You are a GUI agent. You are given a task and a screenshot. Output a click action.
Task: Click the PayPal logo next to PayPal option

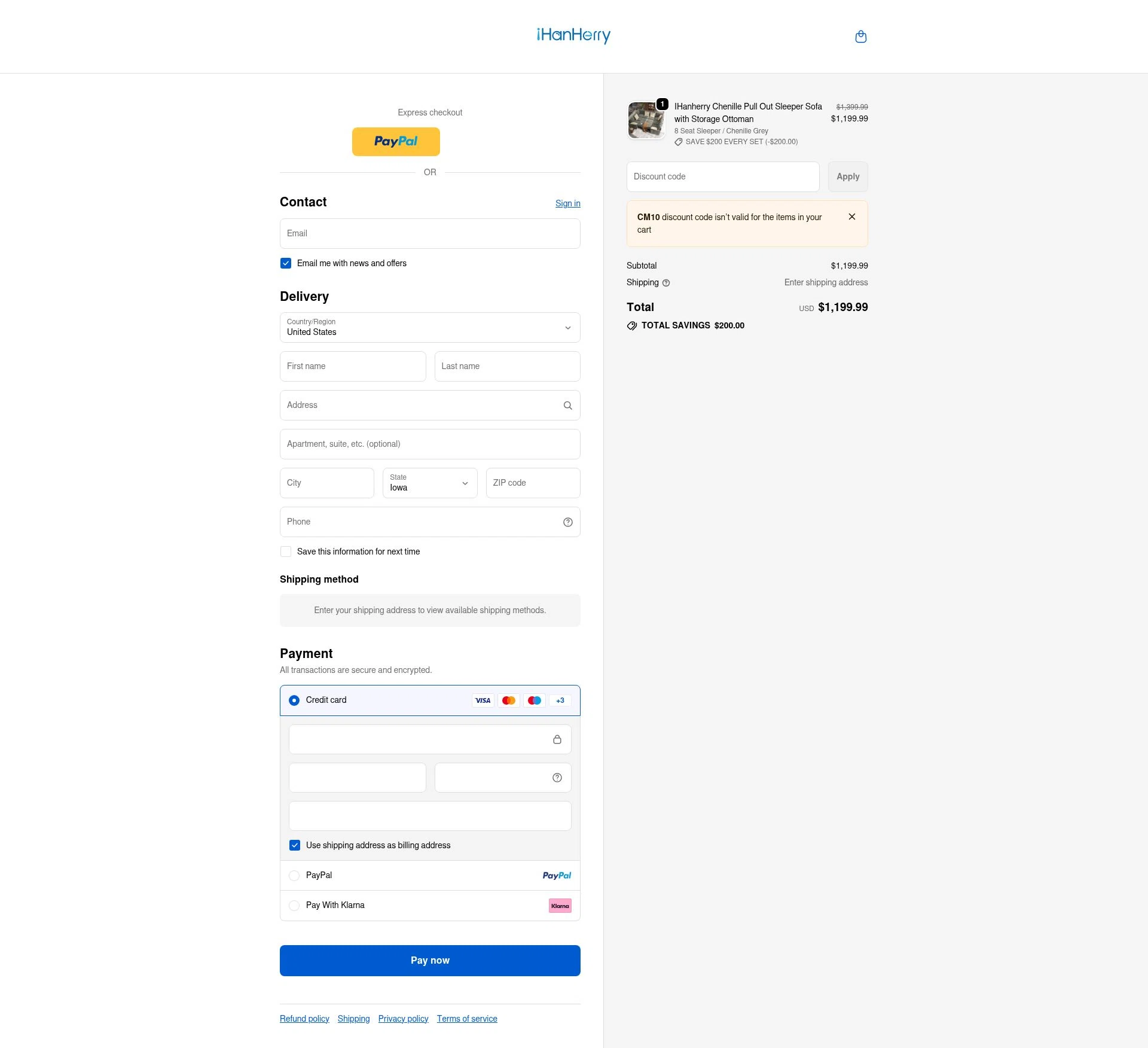pyautogui.click(x=557, y=875)
